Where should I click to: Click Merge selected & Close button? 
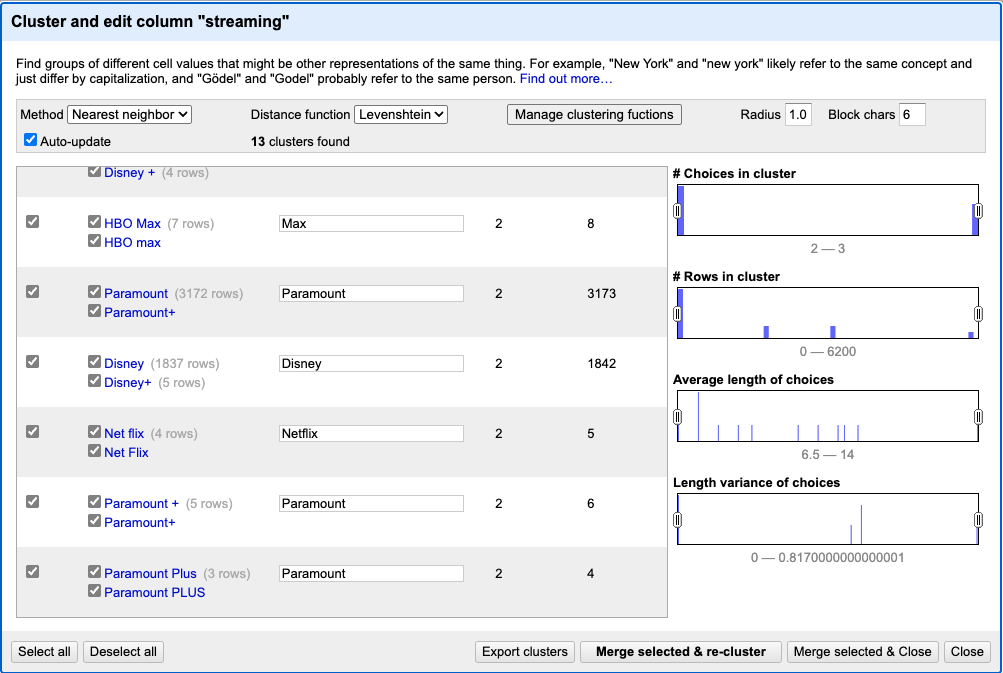coord(862,652)
